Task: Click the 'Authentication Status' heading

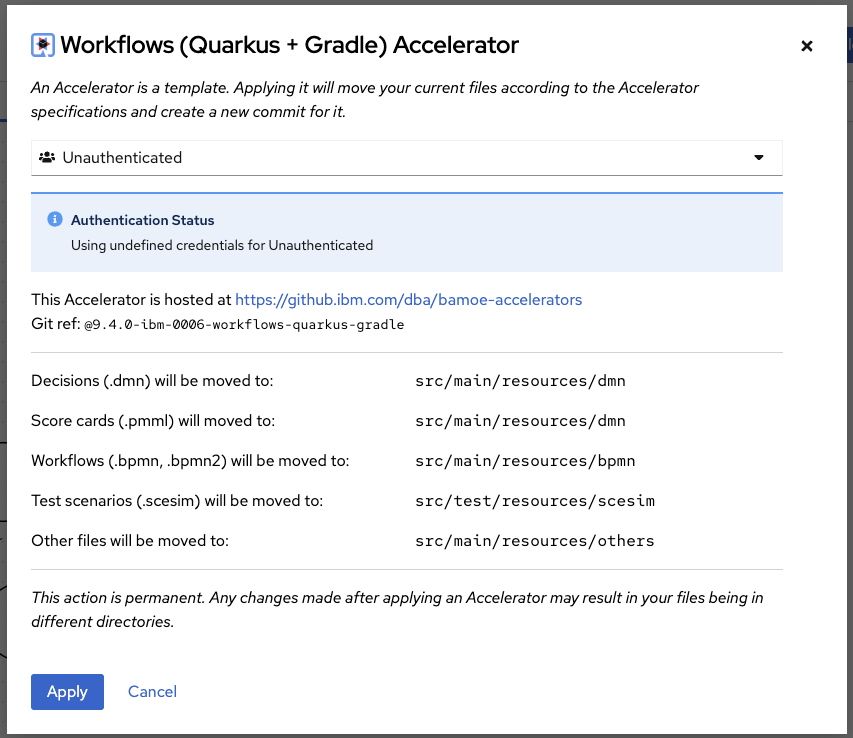Action: pyautogui.click(x=143, y=220)
